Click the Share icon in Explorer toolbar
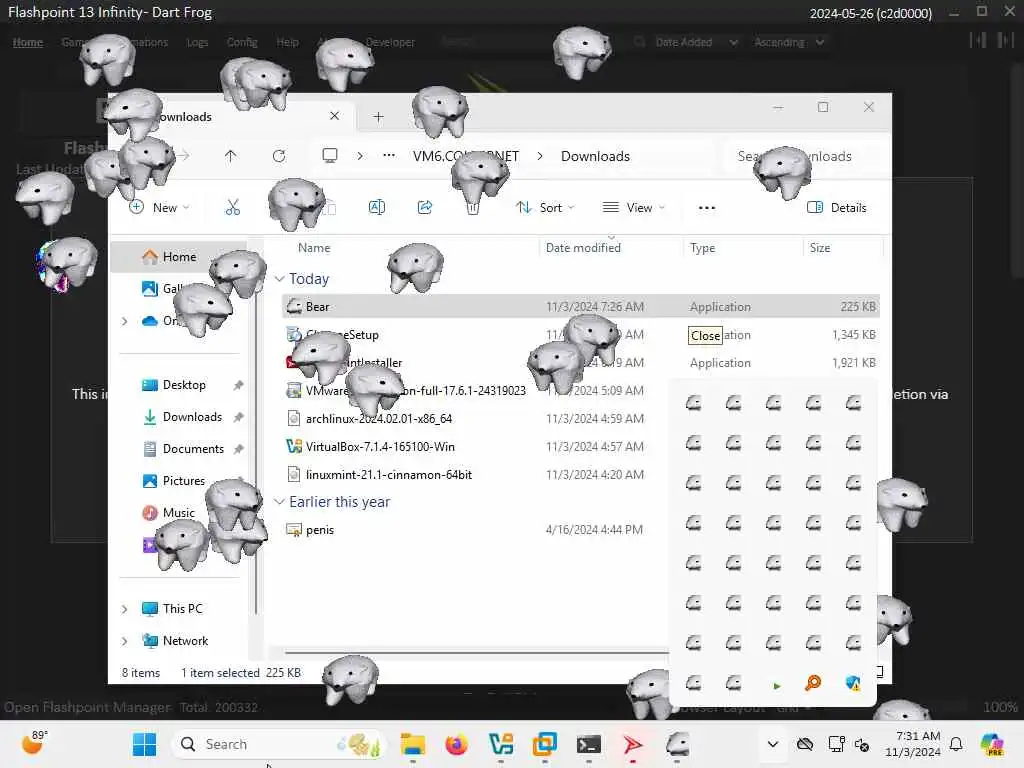 [x=425, y=208]
